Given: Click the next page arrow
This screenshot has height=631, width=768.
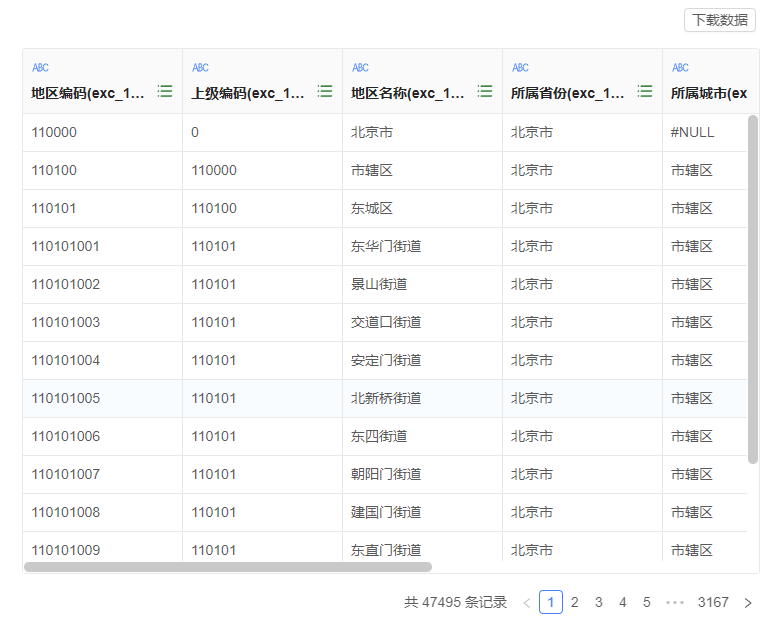Looking at the screenshot, I should pyautogui.click(x=747, y=602).
